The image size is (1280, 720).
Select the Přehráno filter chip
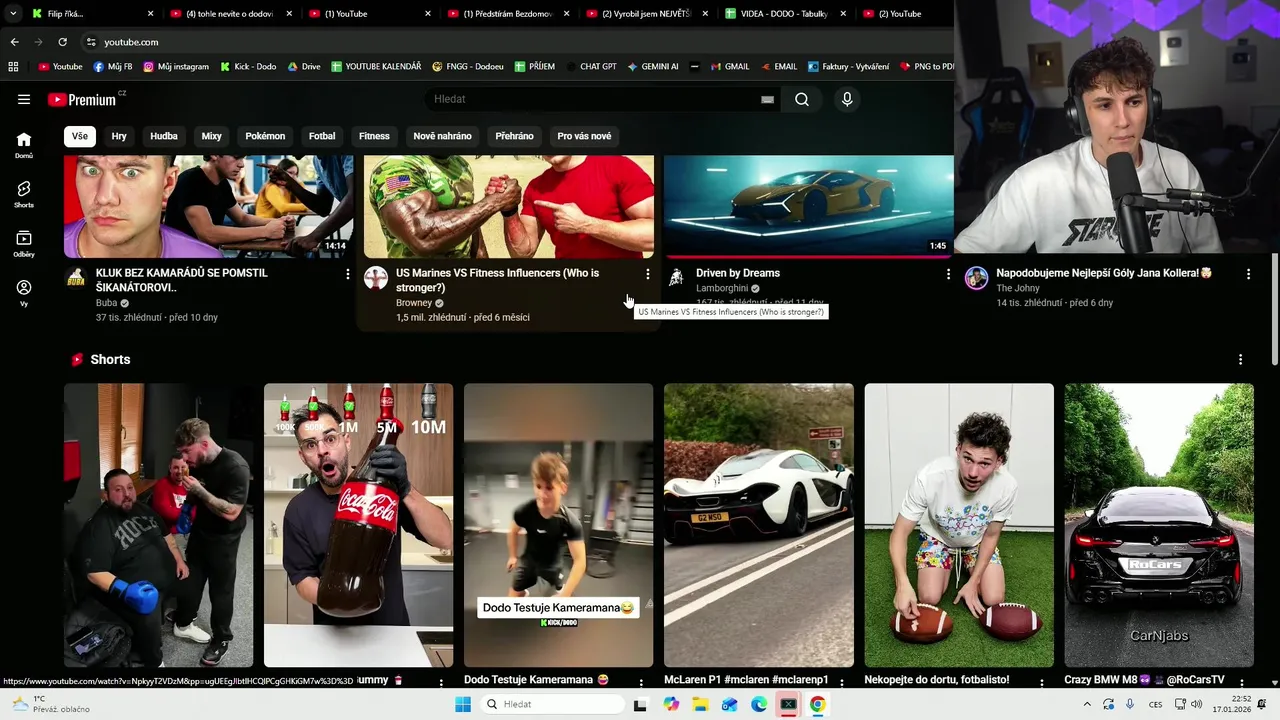514,136
